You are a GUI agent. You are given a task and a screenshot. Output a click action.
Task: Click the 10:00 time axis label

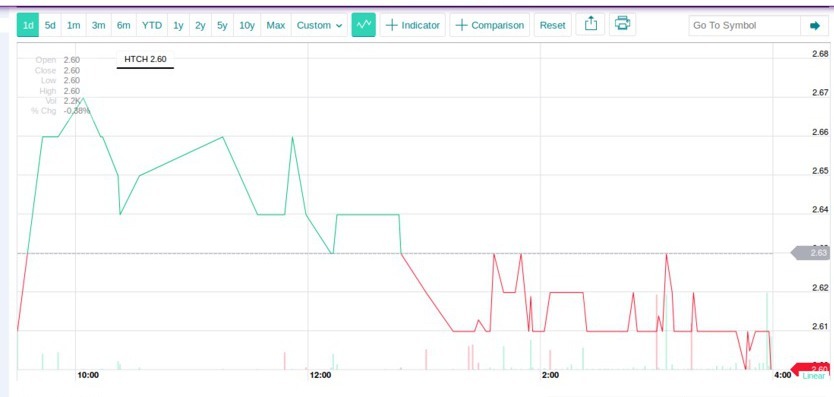click(88, 375)
